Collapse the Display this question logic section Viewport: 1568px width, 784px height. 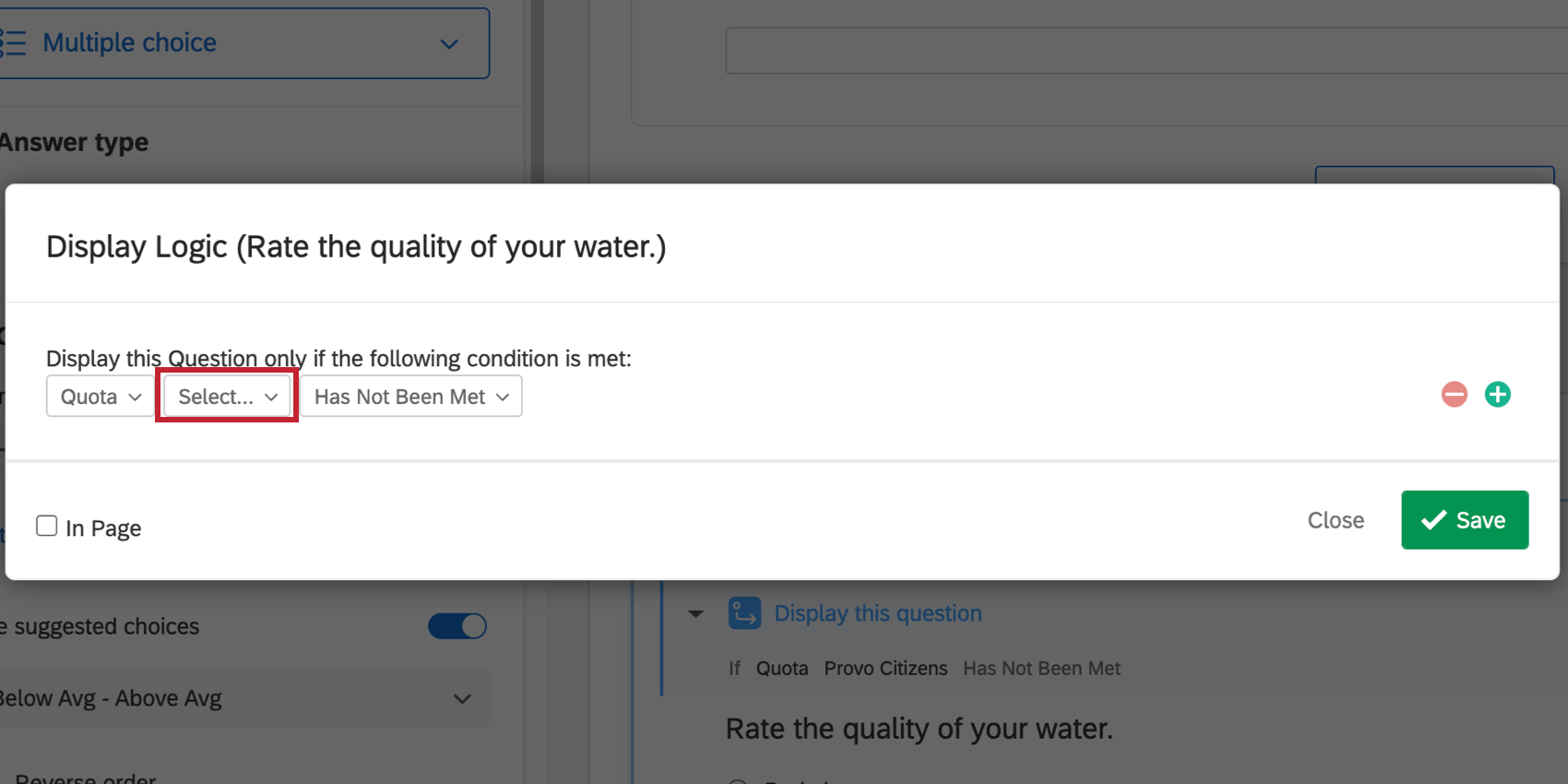coord(695,612)
